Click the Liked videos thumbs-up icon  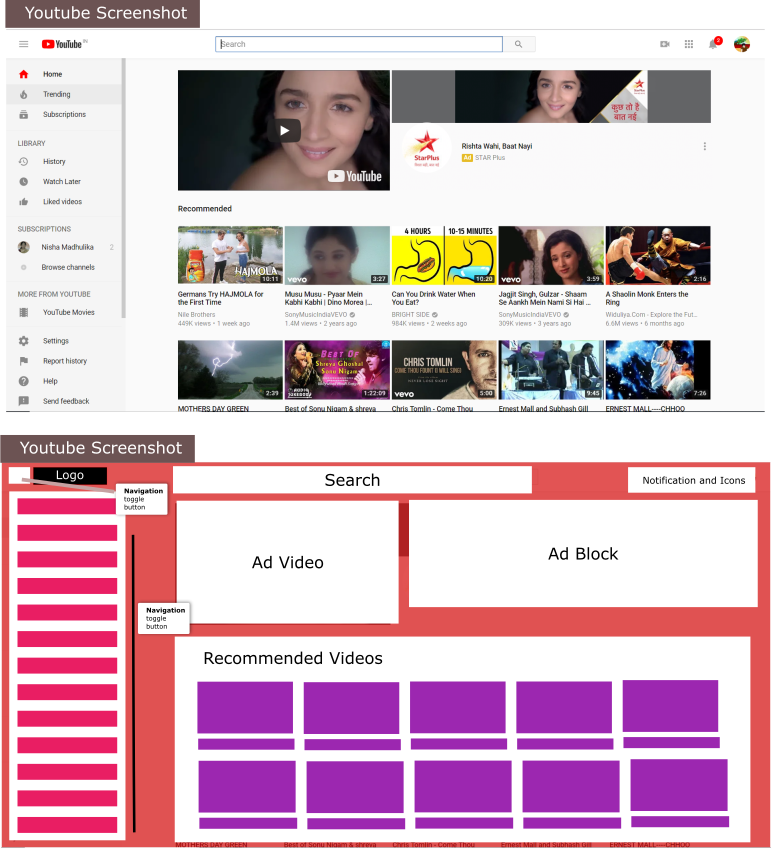click(23, 201)
